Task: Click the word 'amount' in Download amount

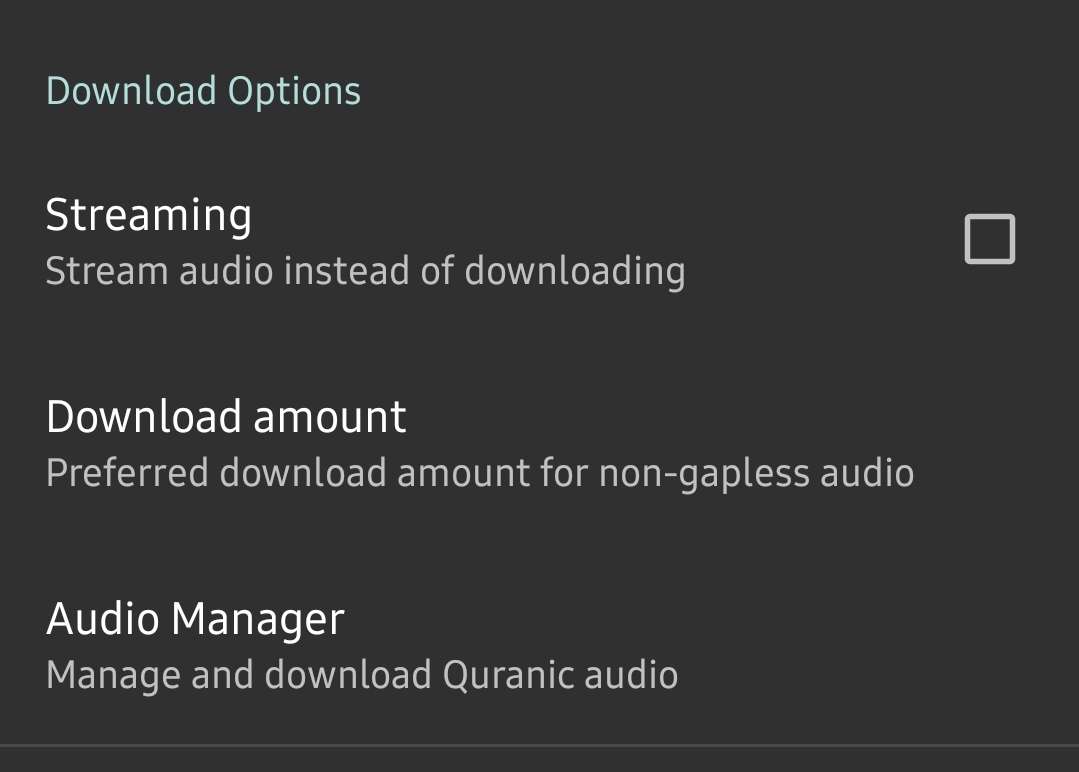Action: coord(330,418)
